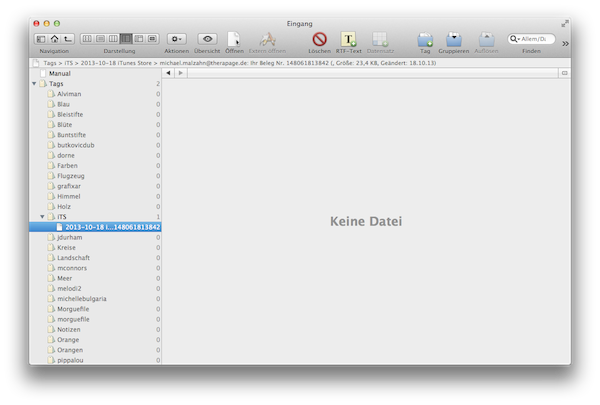Select the grafixar tag
The width and height of the screenshot is (600, 405).
click(95, 186)
